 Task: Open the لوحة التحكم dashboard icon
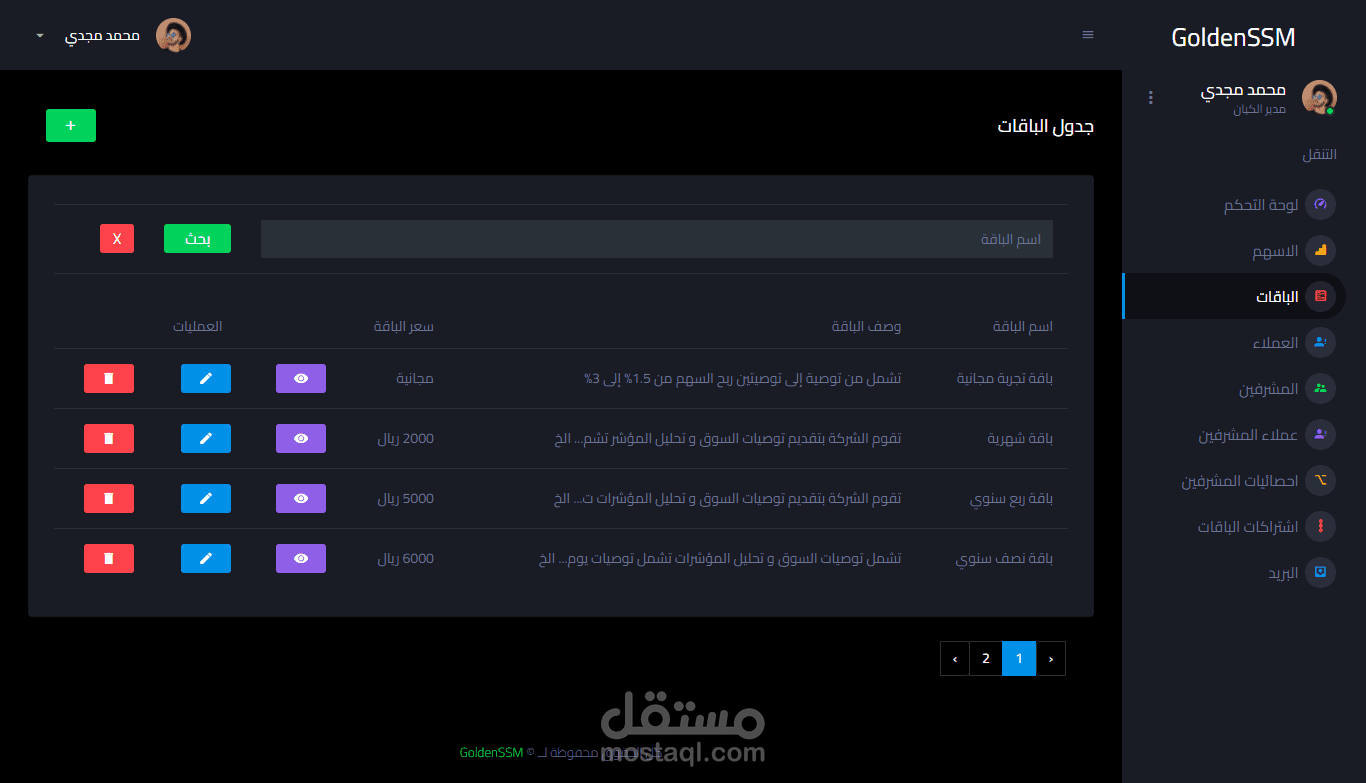(x=1320, y=204)
